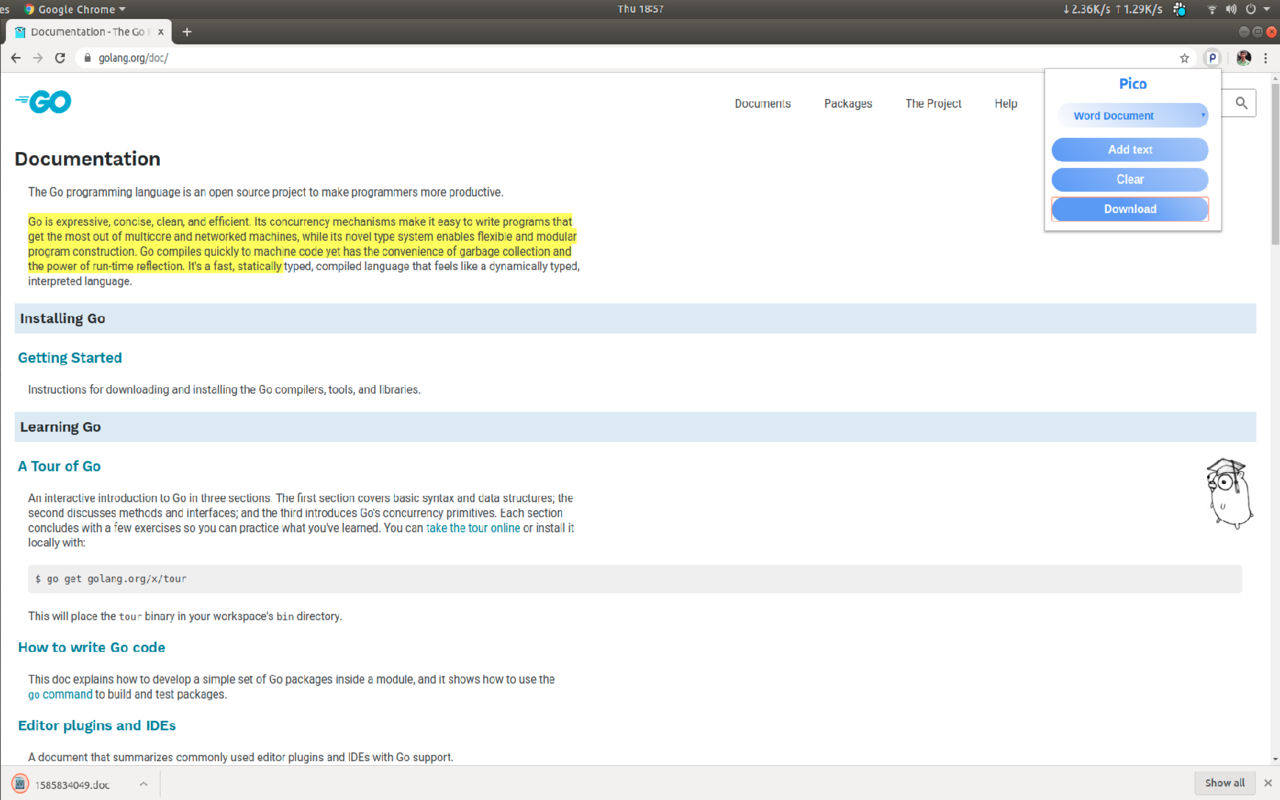Bookmark this page with the star icon
Viewport: 1280px width, 800px height.
click(1185, 58)
